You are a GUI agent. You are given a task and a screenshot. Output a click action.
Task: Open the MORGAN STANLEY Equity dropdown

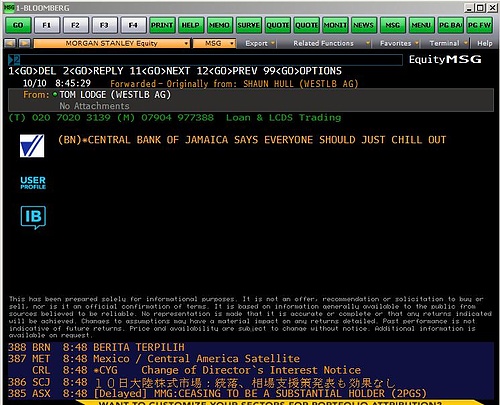click(x=112, y=43)
